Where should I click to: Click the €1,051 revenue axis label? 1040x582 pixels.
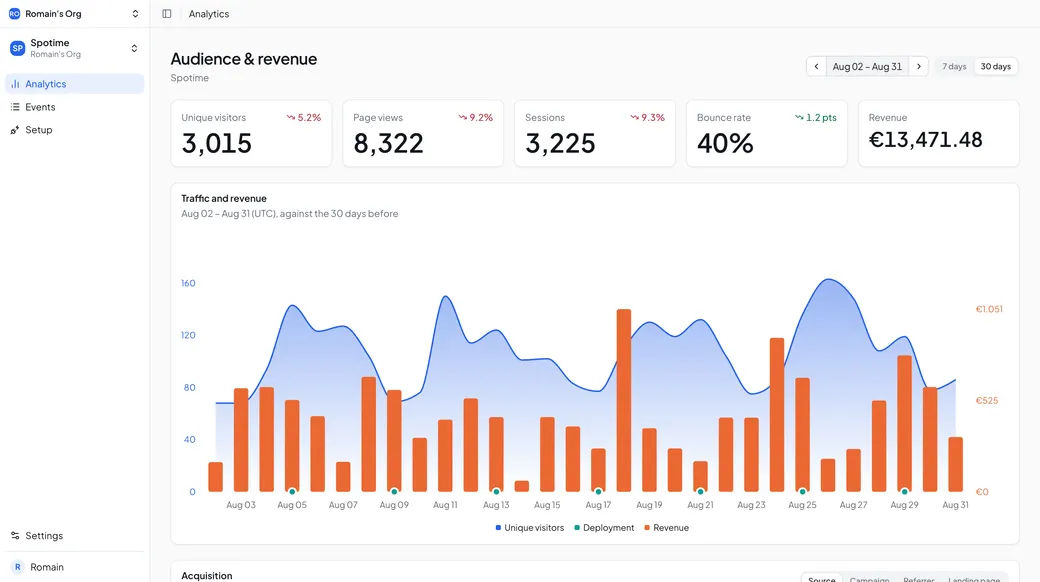[x=989, y=309]
